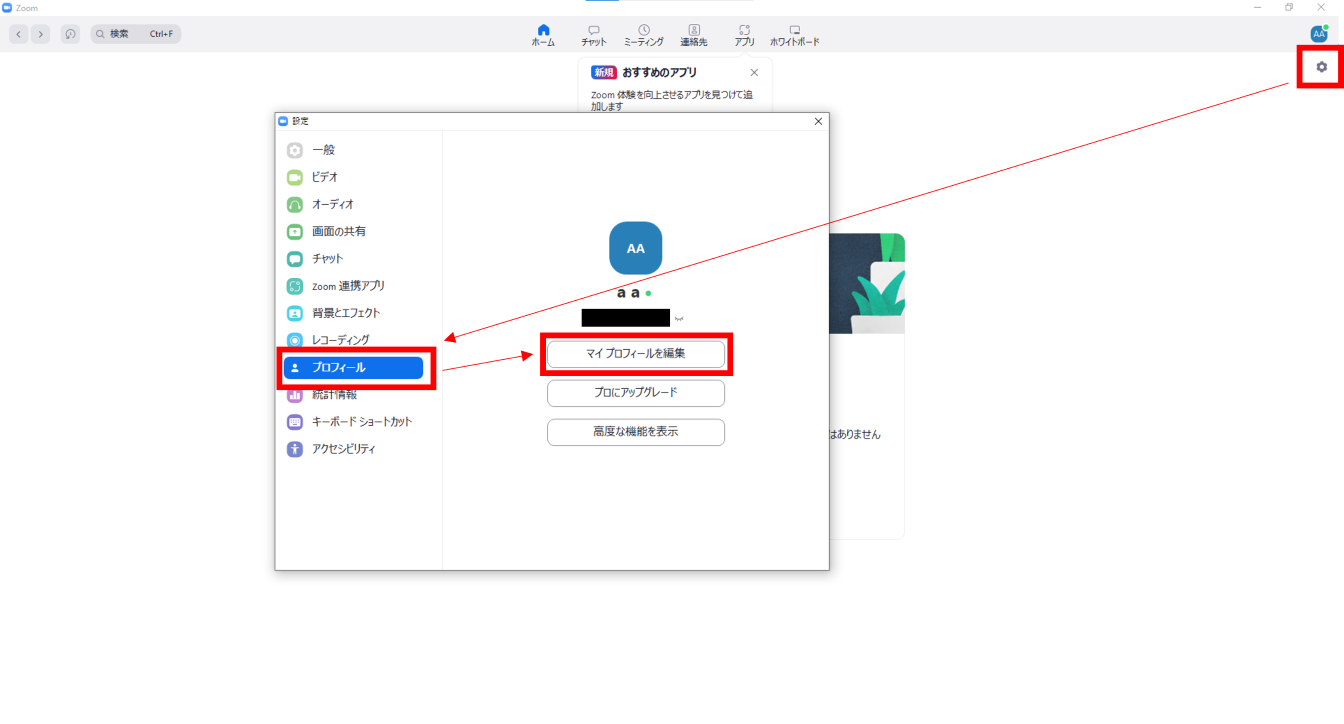
Task: Select ビデオ settings category
Action: click(x=354, y=177)
